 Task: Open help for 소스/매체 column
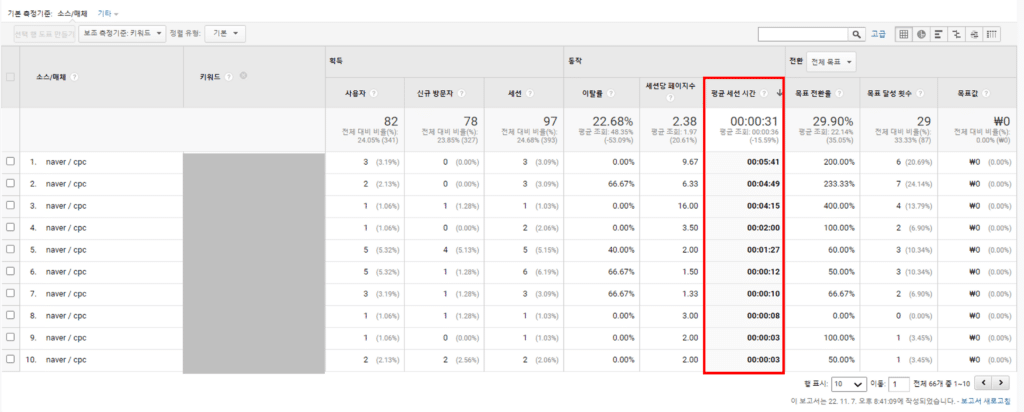[x=74, y=77]
